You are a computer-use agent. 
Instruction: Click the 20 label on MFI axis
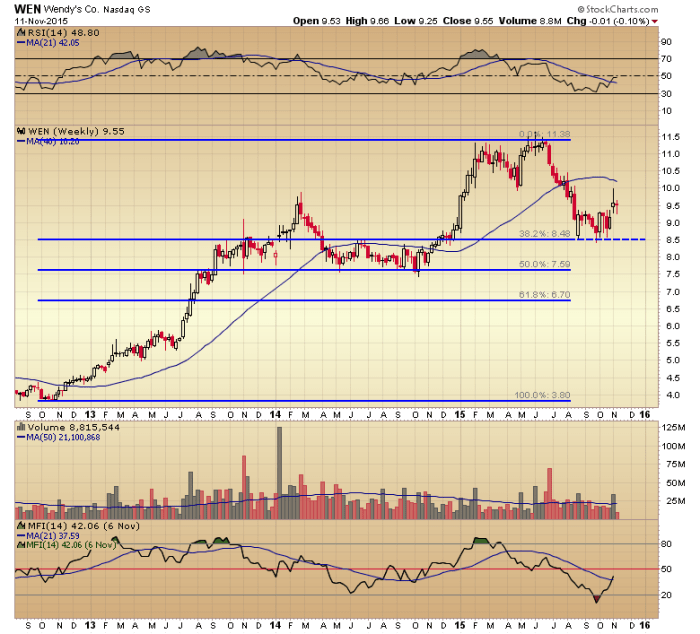click(666, 595)
